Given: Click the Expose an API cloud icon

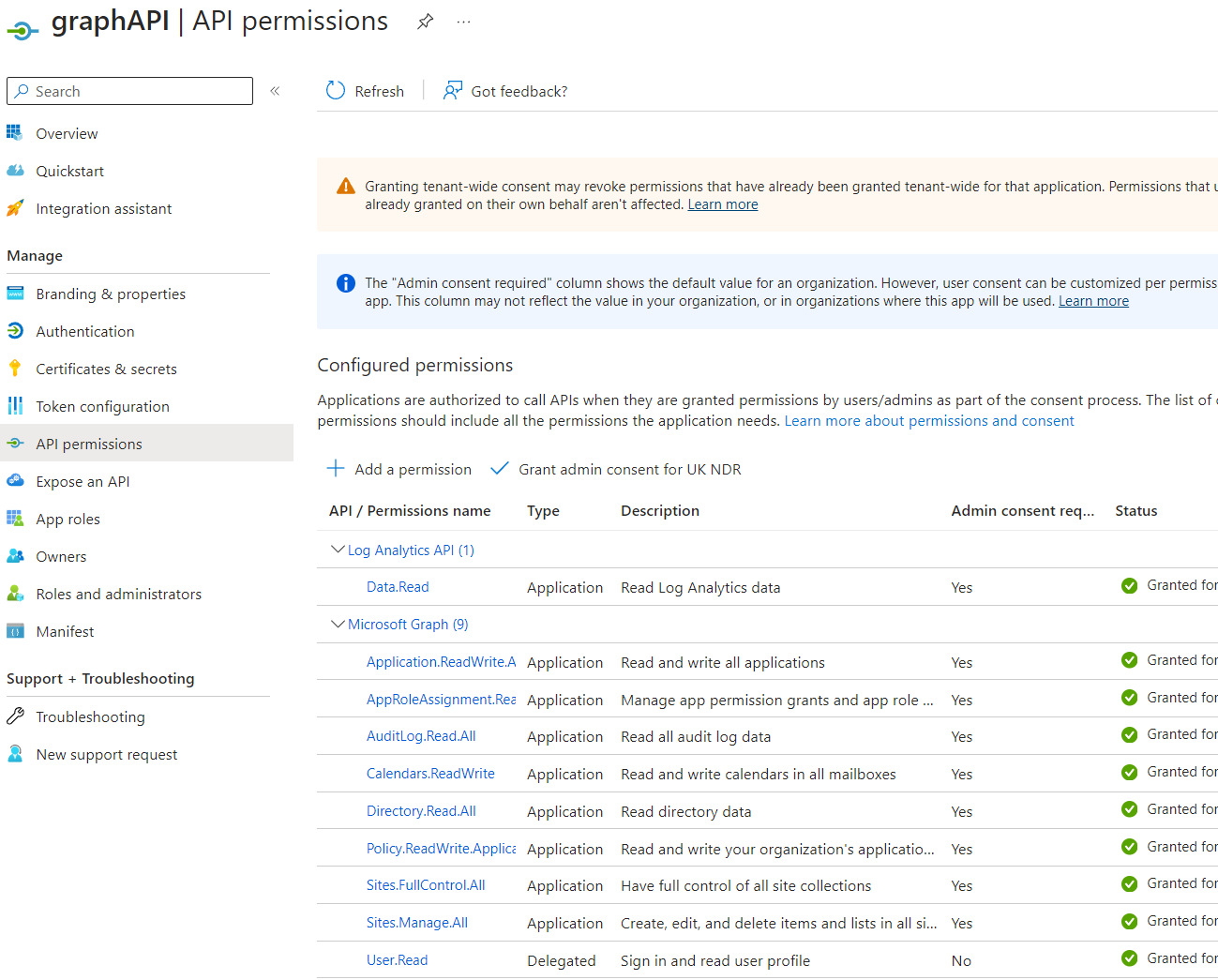Looking at the screenshot, I should [x=15, y=481].
